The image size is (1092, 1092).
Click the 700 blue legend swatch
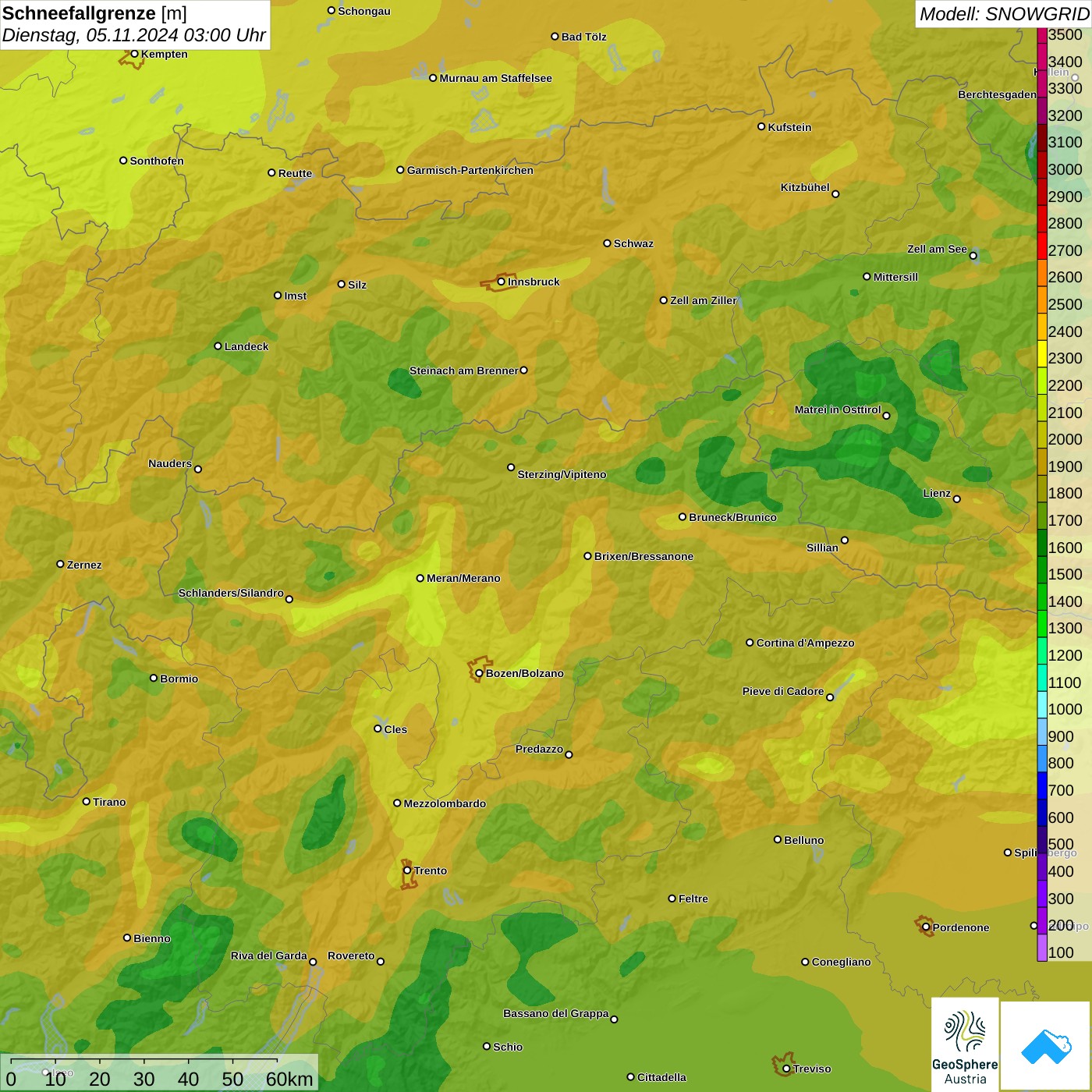tap(1042, 785)
